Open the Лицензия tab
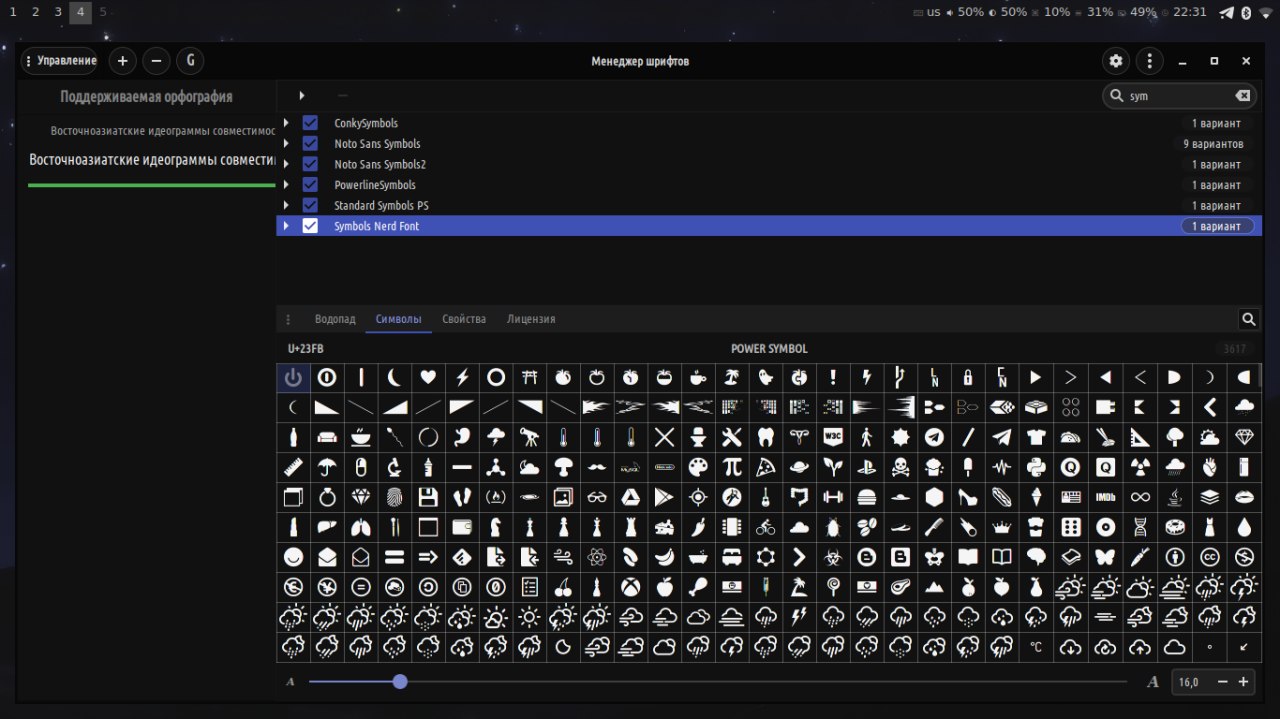The width and height of the screenshot is (1280, 719). pos(531,319)
